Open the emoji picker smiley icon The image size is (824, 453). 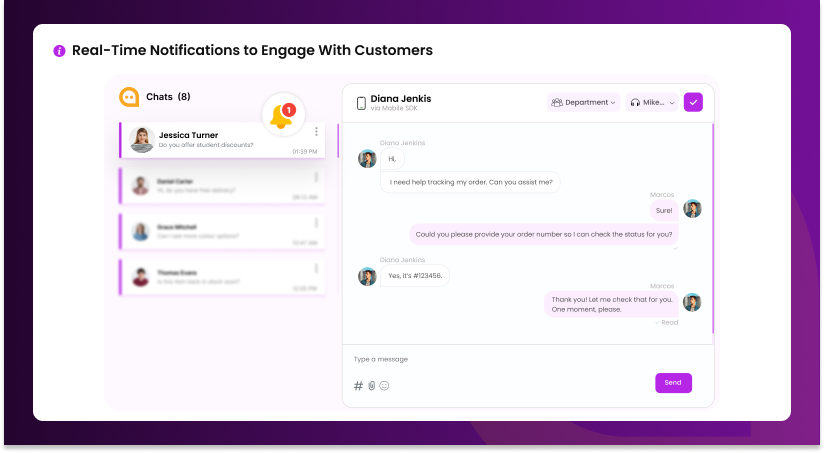[384, 385]
